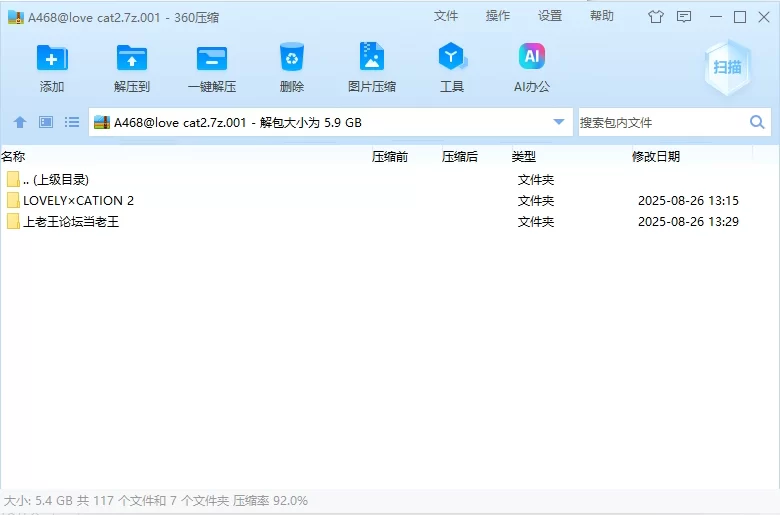Open the 文件 menu

pos(446,16)
